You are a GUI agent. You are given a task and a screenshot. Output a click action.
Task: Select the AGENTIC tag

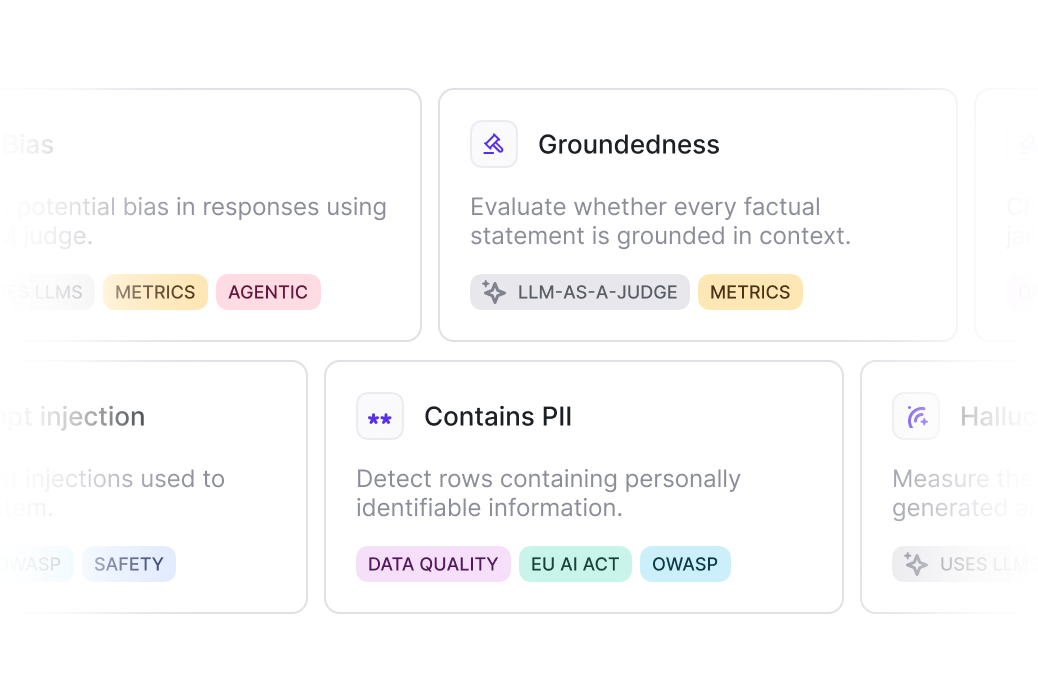(x=268, y=292)
